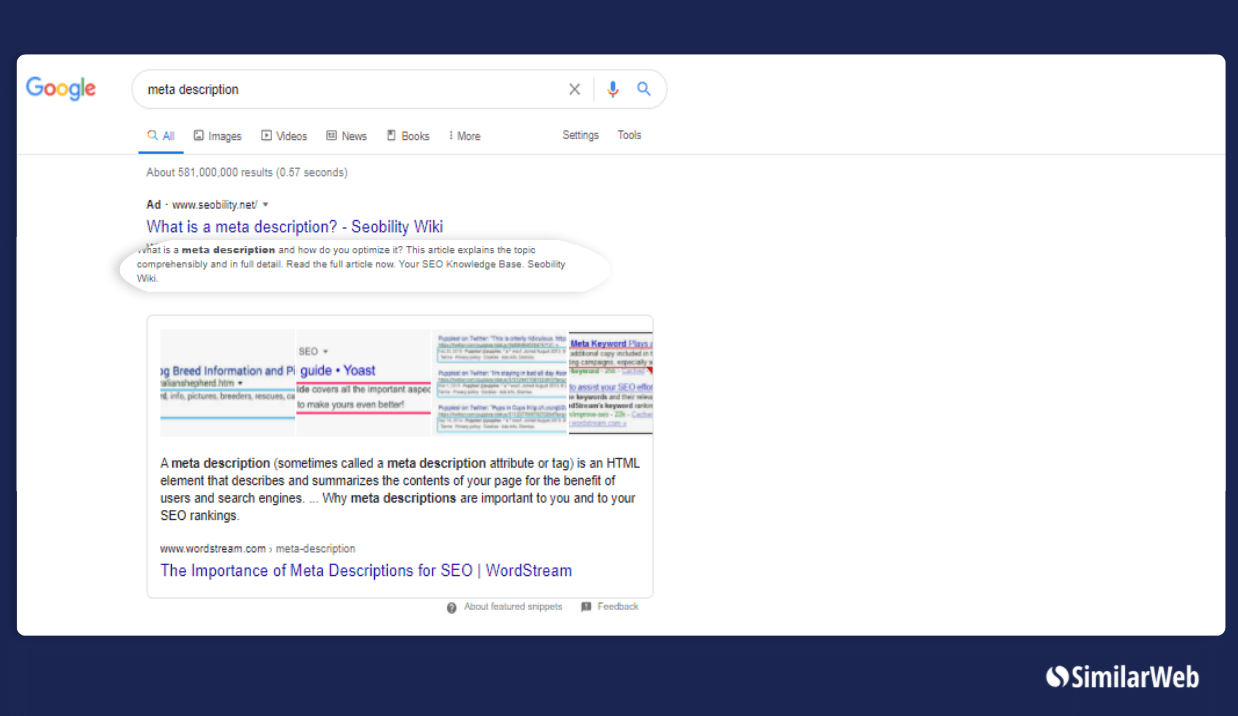Switch to the Images tab
The height and width of the screenshot is (716, 1238).
tap(217, 136)
